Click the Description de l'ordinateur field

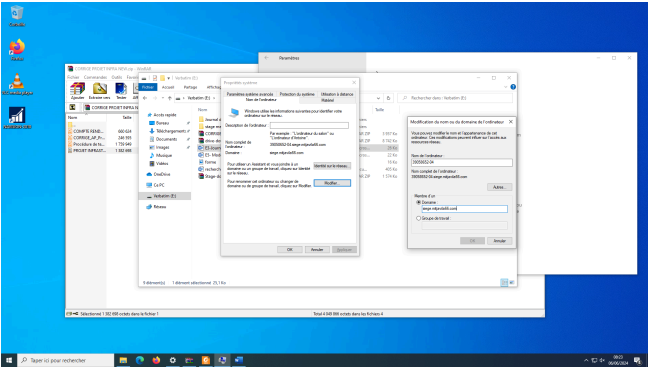pyautogui.click(x=309, y=125)
